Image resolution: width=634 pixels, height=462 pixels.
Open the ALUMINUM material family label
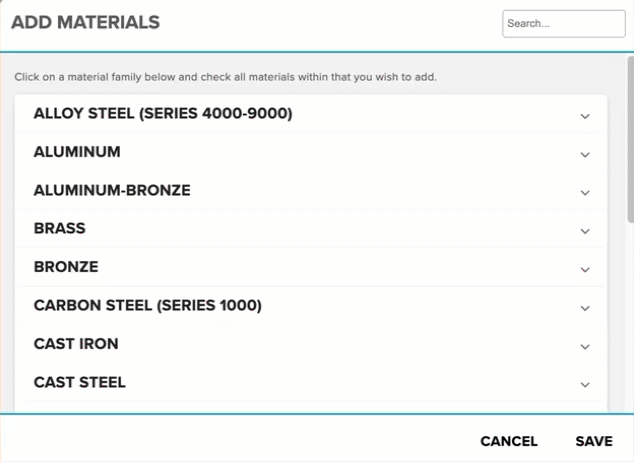click(x=77, y=152)
